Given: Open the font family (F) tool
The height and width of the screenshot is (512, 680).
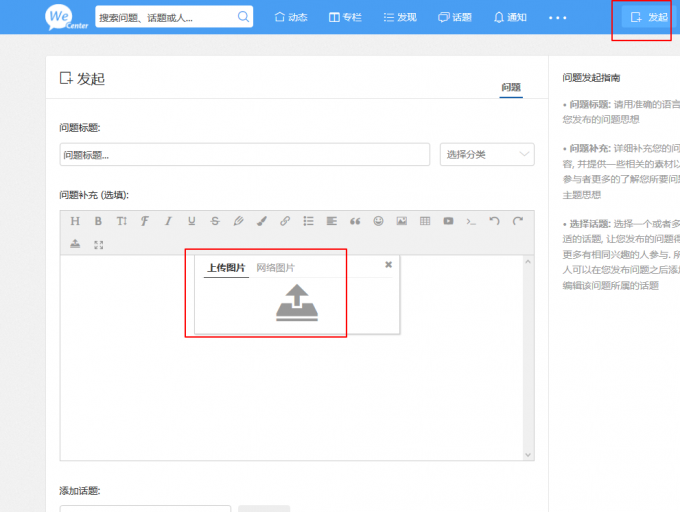Looking at the screenshot, I should point(145,221).
